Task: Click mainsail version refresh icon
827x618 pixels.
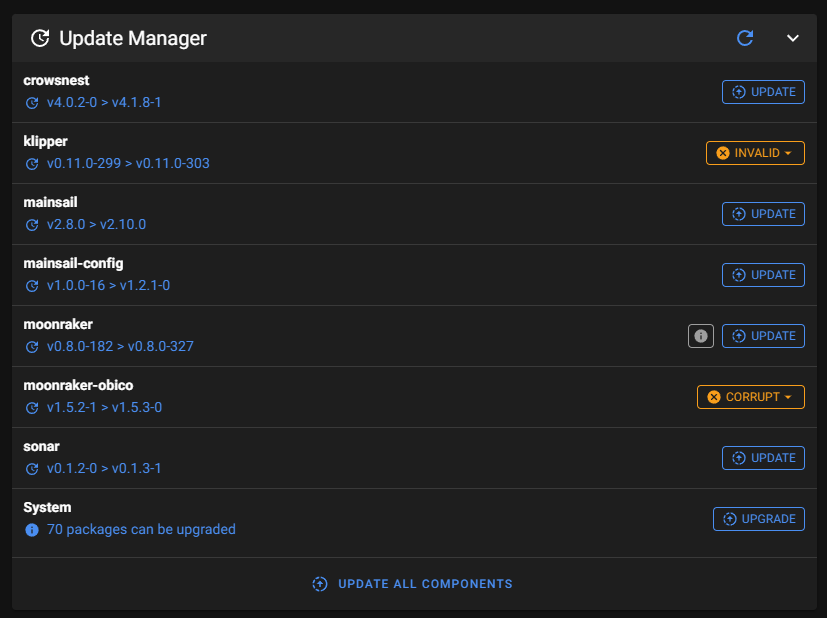Action: click(32, 225)
